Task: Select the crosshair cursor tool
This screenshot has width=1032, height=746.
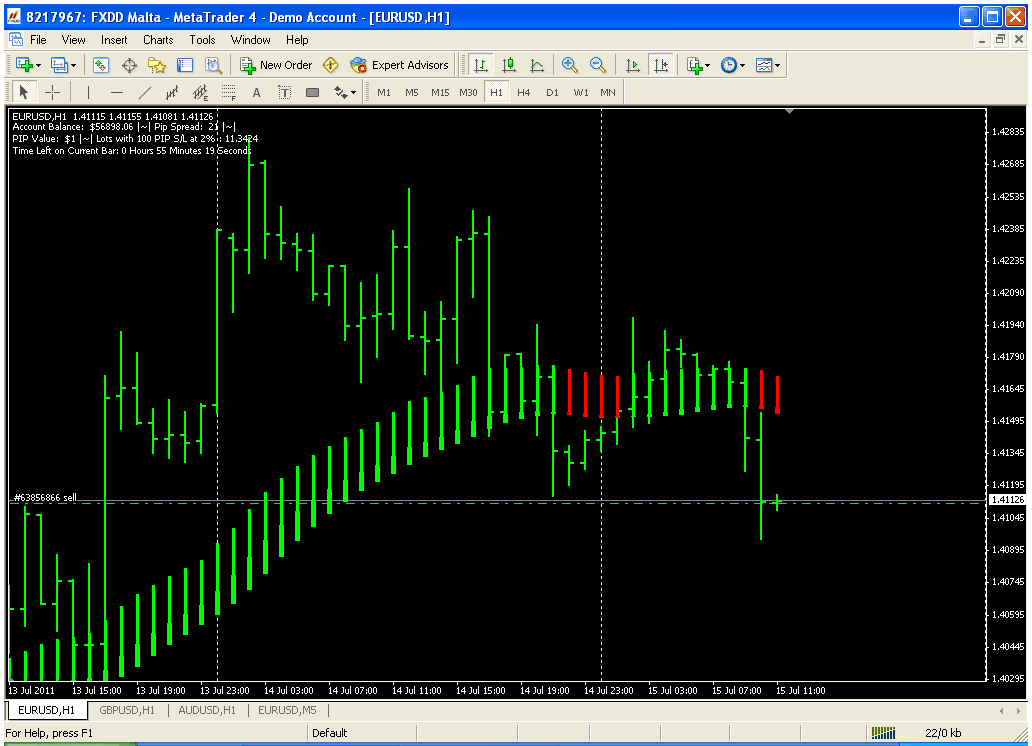Action: coord(53,92)
